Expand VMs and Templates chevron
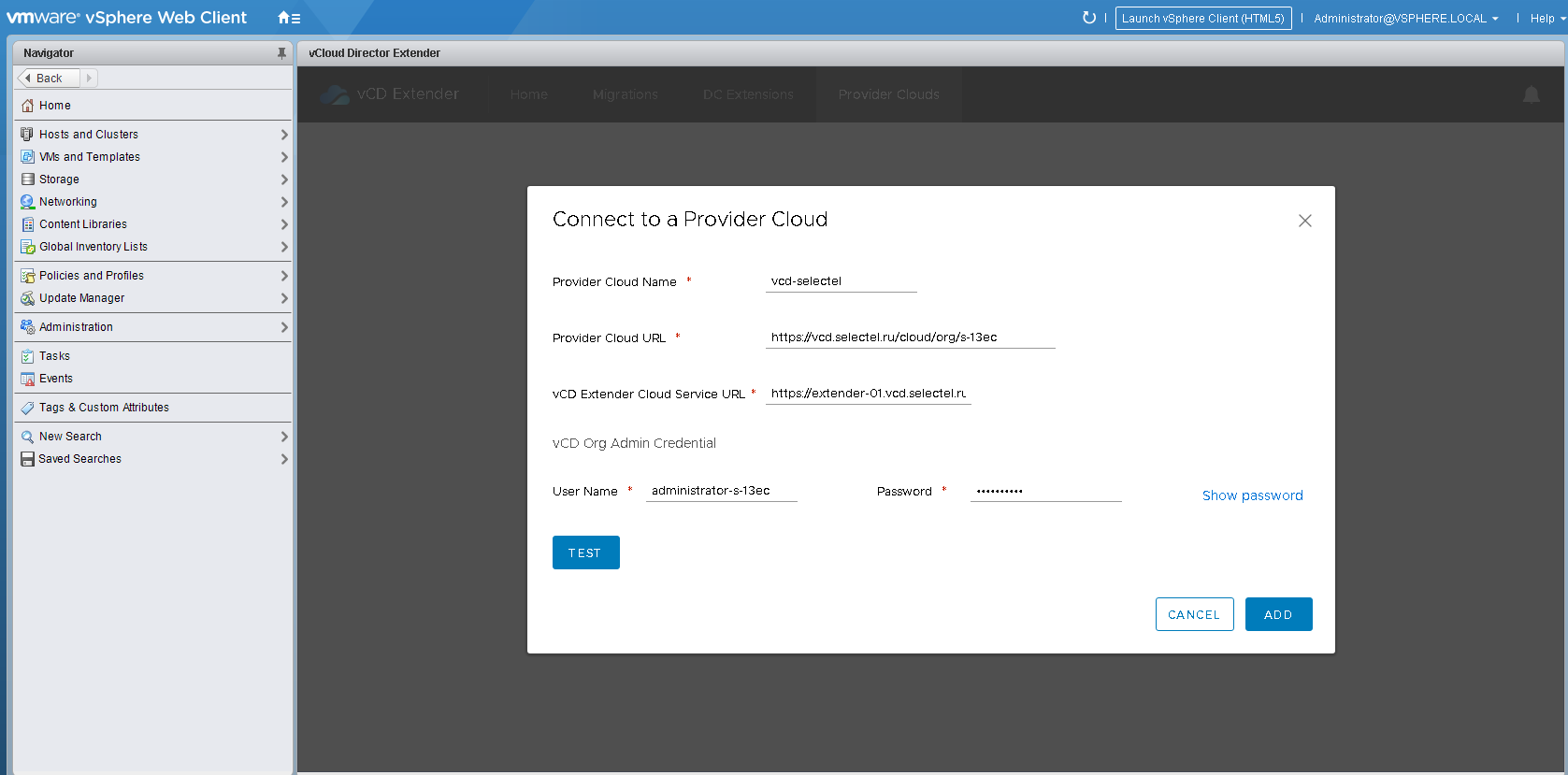Image resolution: width=1568 pixels, height=775 pixels. point(284,157)
